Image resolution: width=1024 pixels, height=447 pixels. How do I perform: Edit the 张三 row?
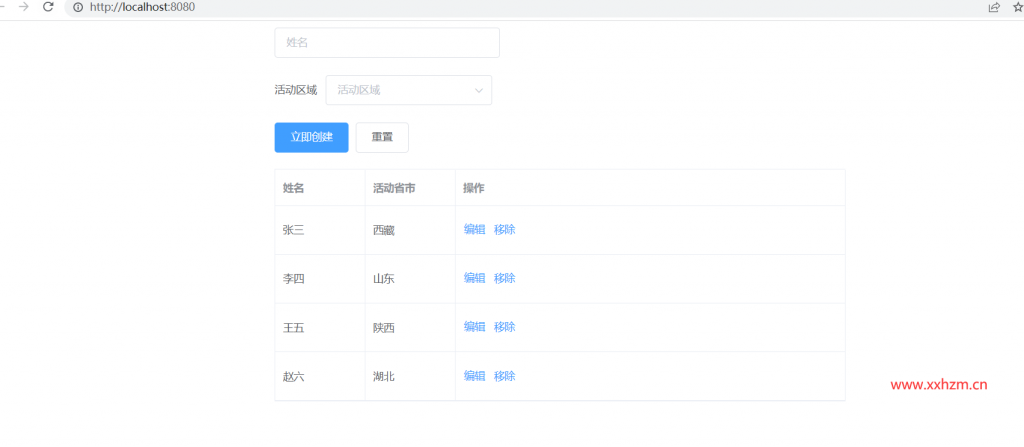pos(474,230)
